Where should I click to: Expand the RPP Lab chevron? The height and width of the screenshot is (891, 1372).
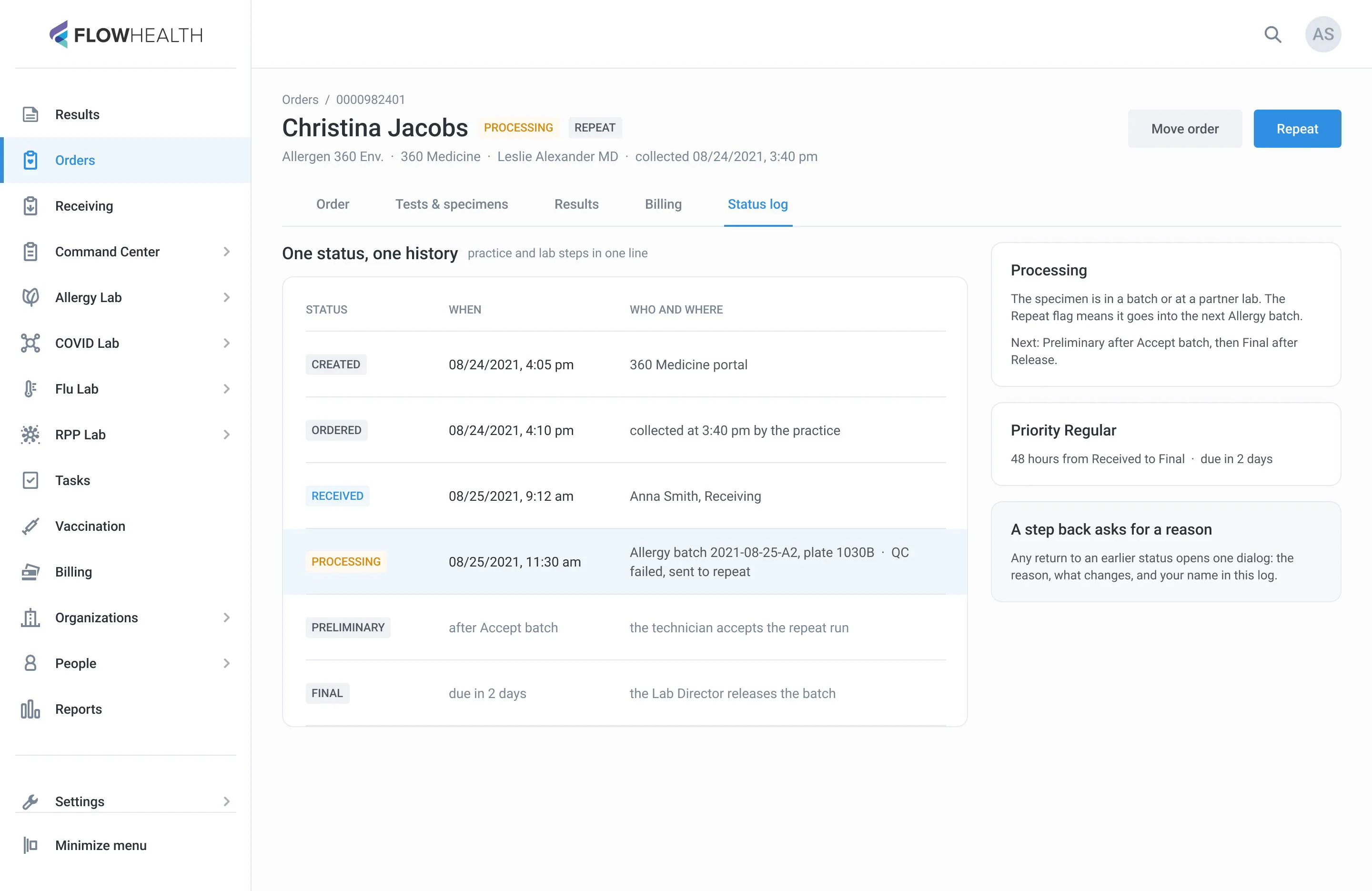tap(227, 434)
